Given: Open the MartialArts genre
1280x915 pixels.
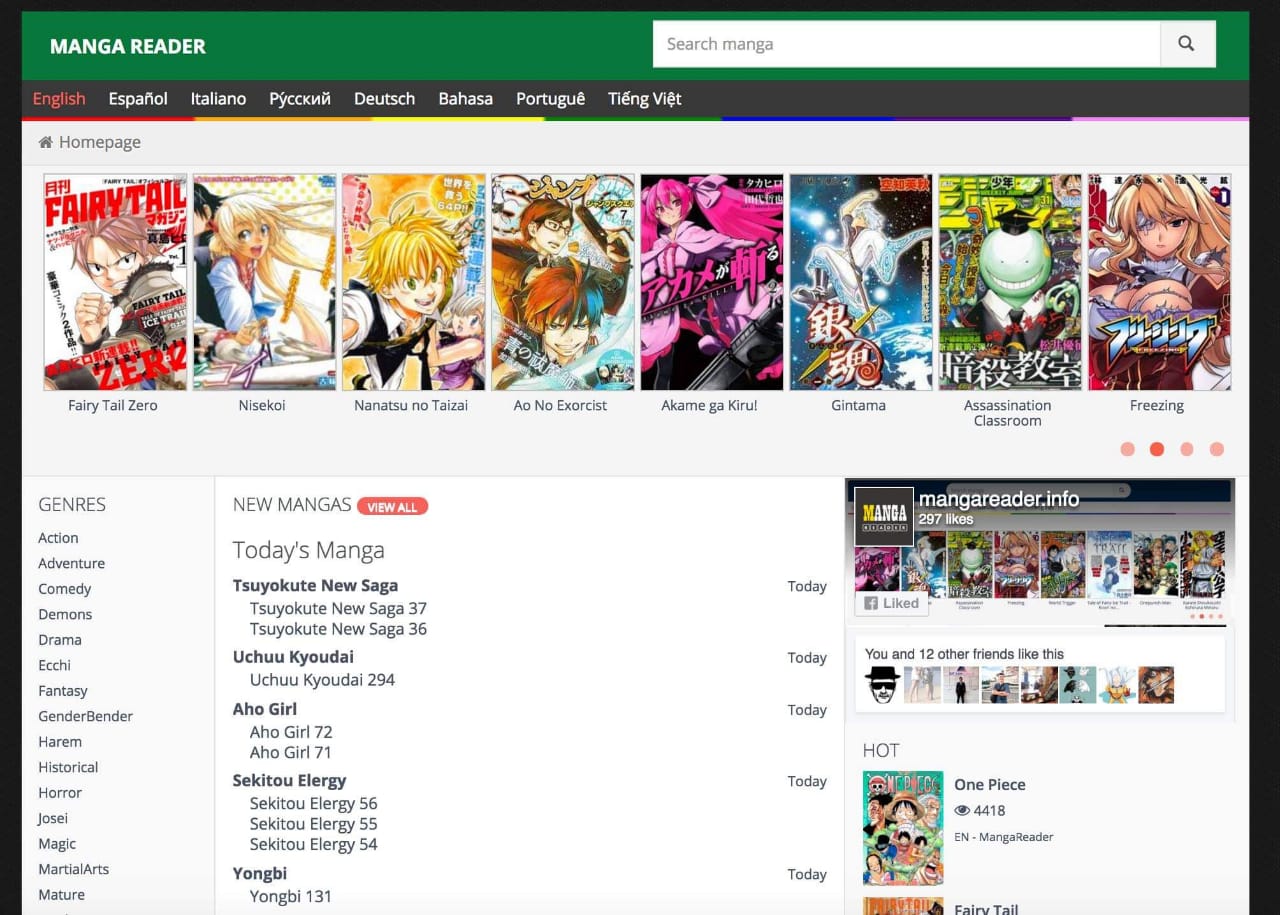Looking at the screenshot, I should point(73,869).
